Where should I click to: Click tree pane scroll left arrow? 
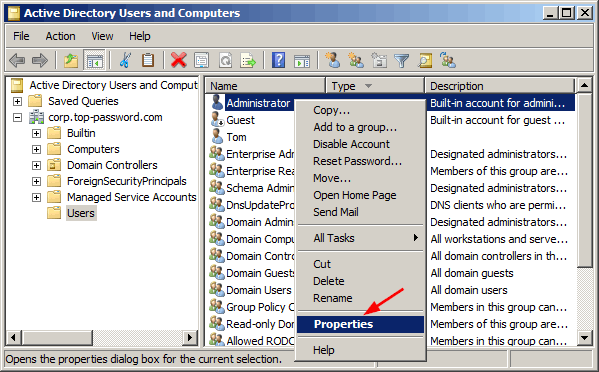(14, 338)
